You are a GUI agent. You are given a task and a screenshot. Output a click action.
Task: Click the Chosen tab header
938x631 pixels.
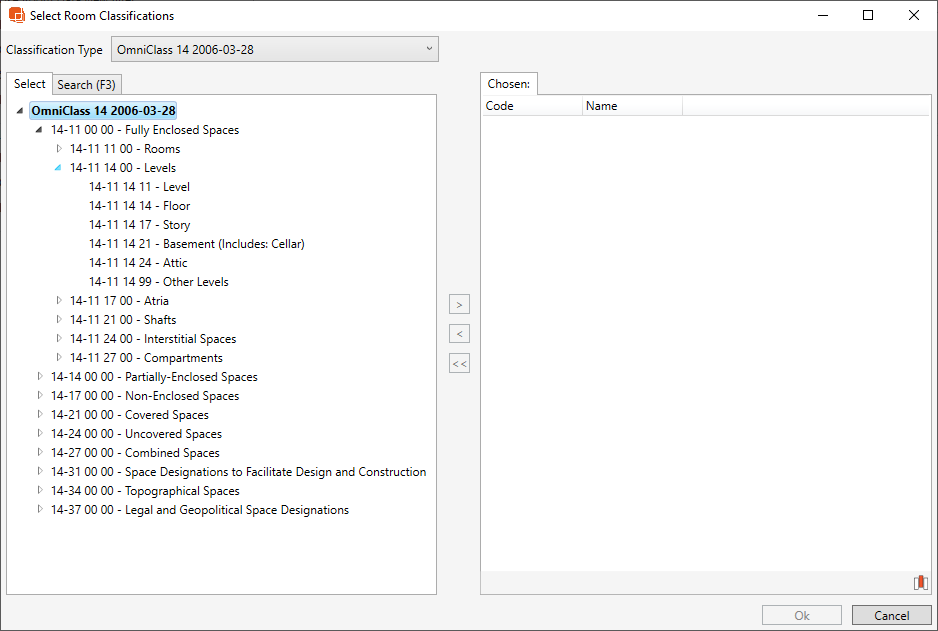pyautogui.click(x=509, y=84)
